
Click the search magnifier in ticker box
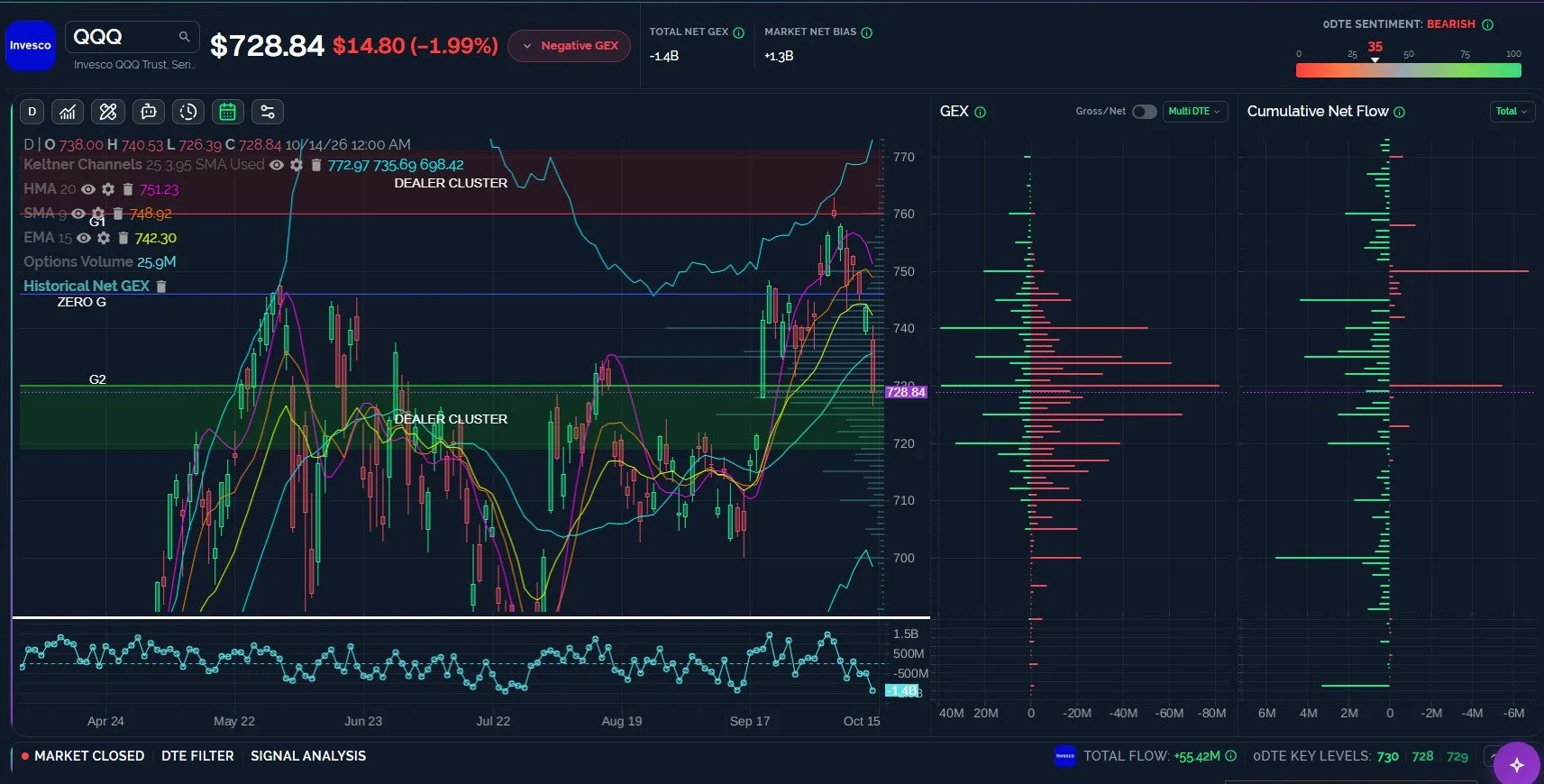(x=184, y=37)
